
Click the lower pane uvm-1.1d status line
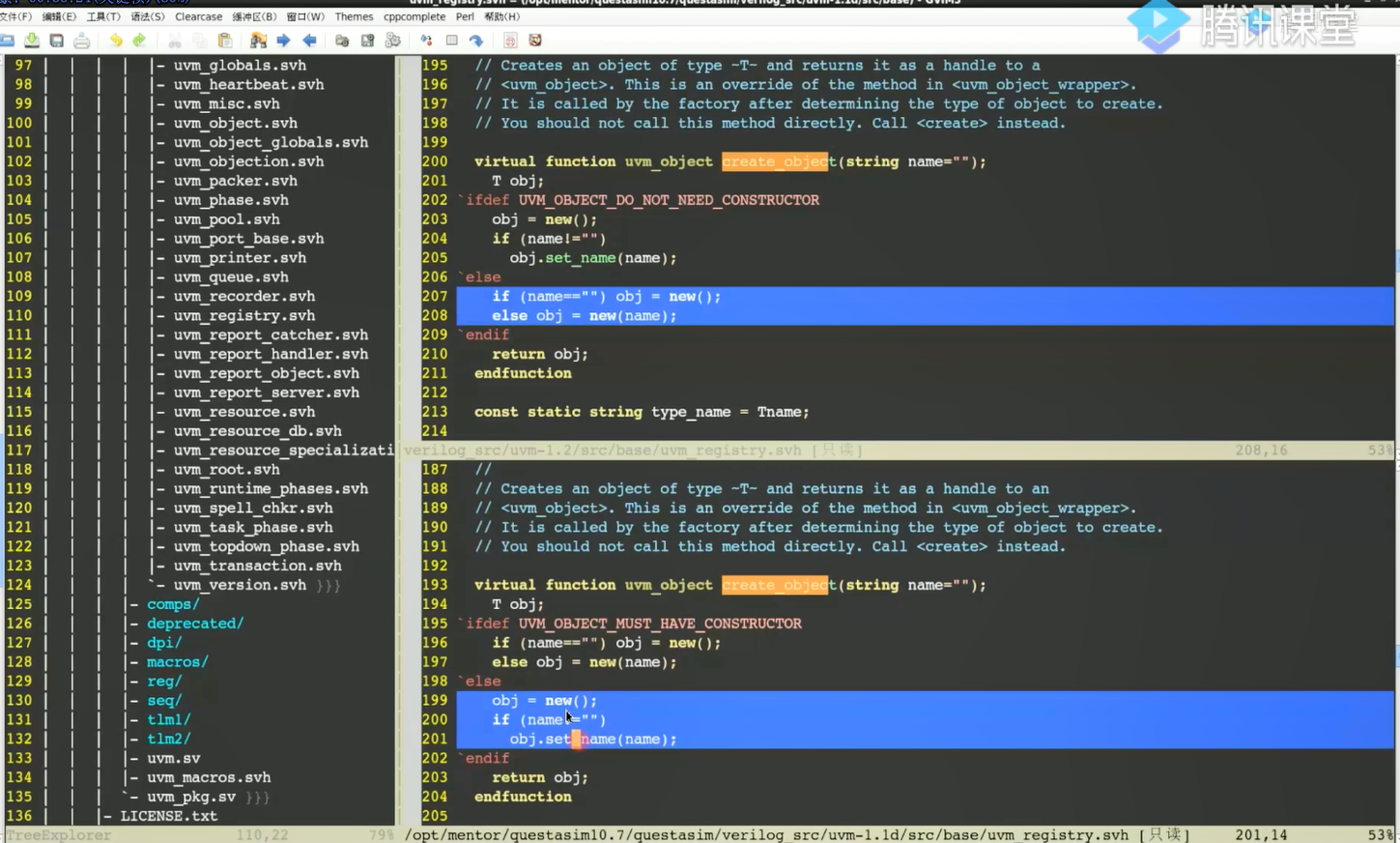[x=898, y=834]
